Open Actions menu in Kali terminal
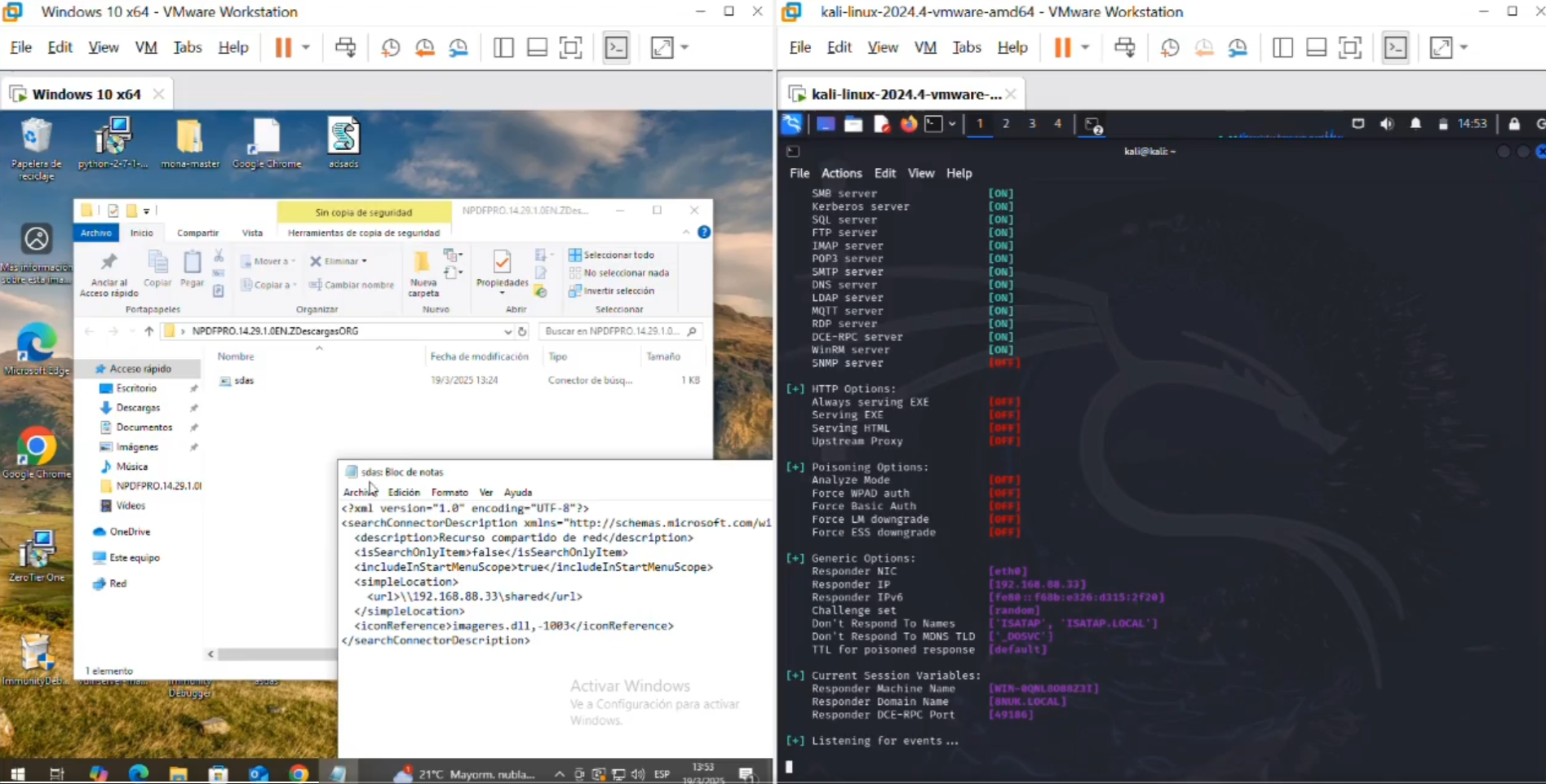 pyautogui.click(x=841, y=173)
